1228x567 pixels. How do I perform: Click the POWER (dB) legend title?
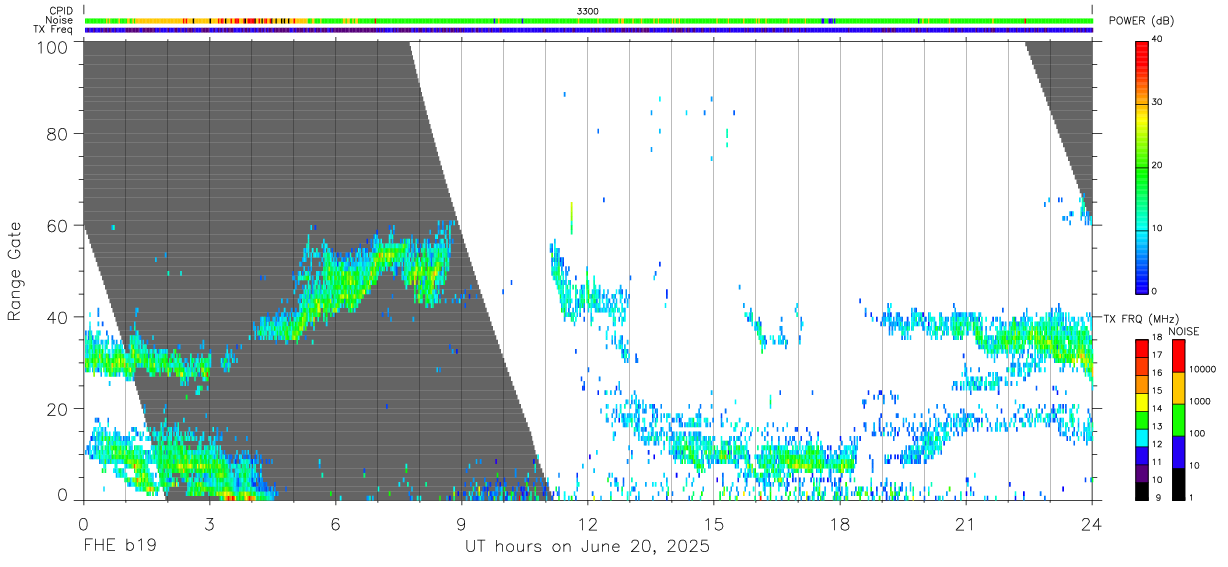coord(1142,21)
